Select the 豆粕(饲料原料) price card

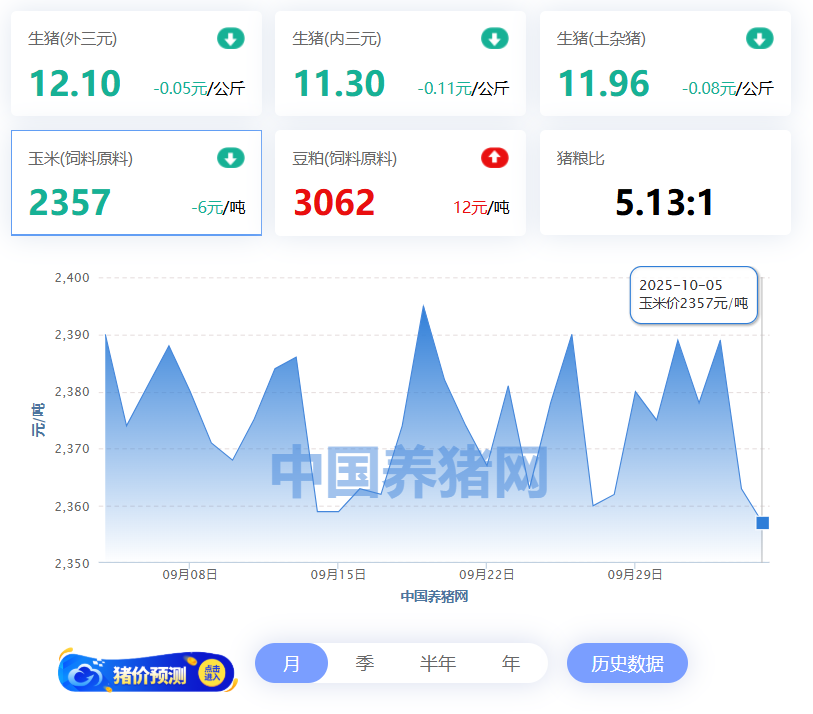(x=400, y=183)
